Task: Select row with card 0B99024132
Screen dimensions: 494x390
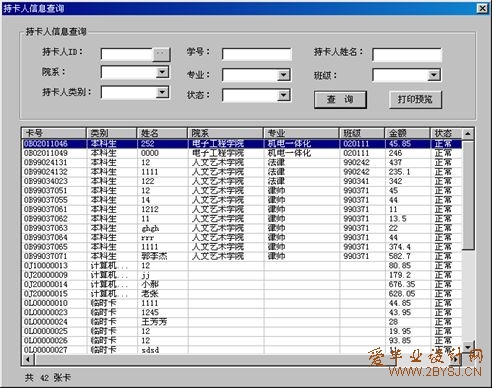Action: pyautogui.click(x=242, y=172)
